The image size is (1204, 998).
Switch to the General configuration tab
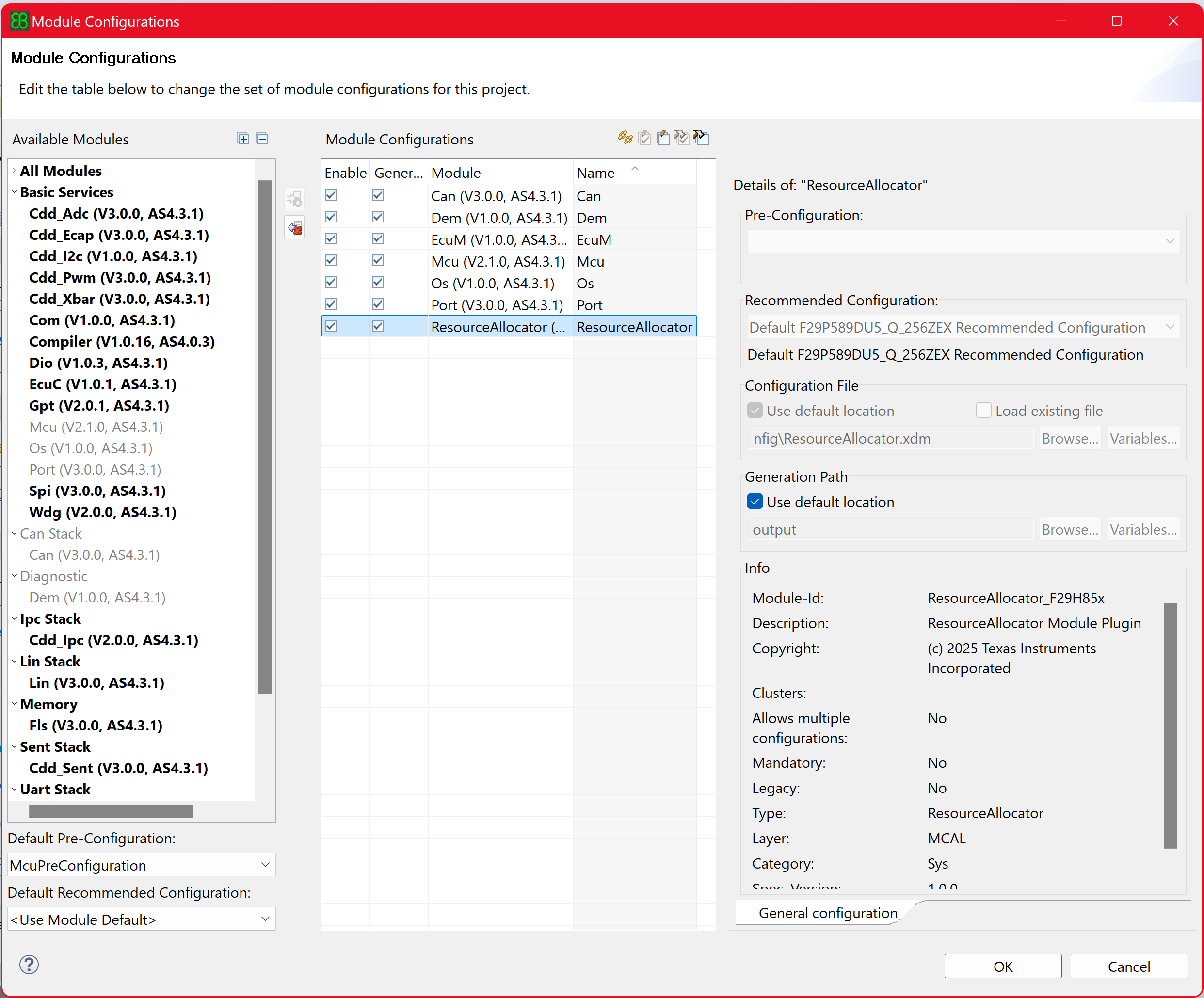[x=827, y=913]
